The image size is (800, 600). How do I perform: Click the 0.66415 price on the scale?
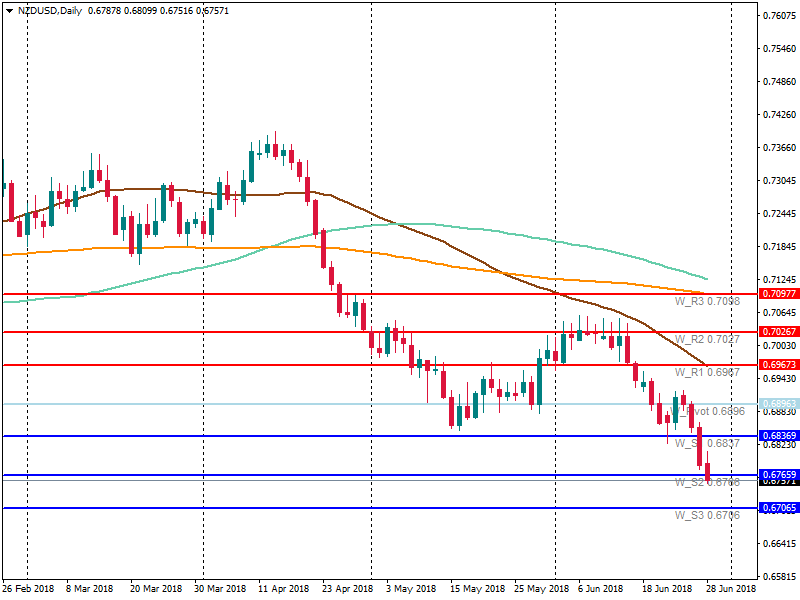pos(777,544)
